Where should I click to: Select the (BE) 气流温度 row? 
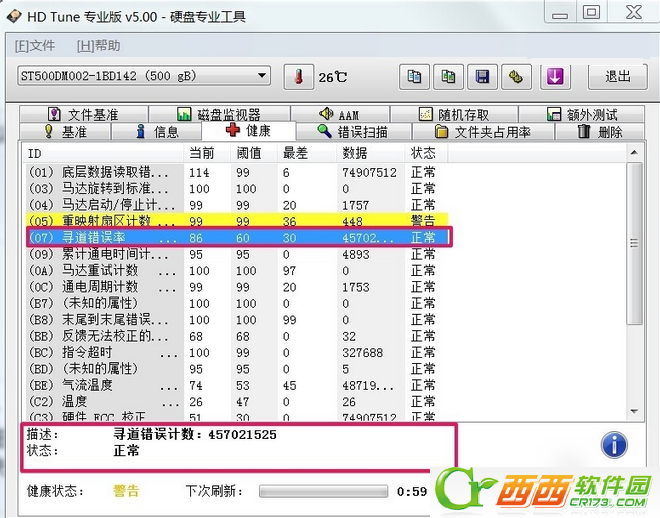coord(237,385)
